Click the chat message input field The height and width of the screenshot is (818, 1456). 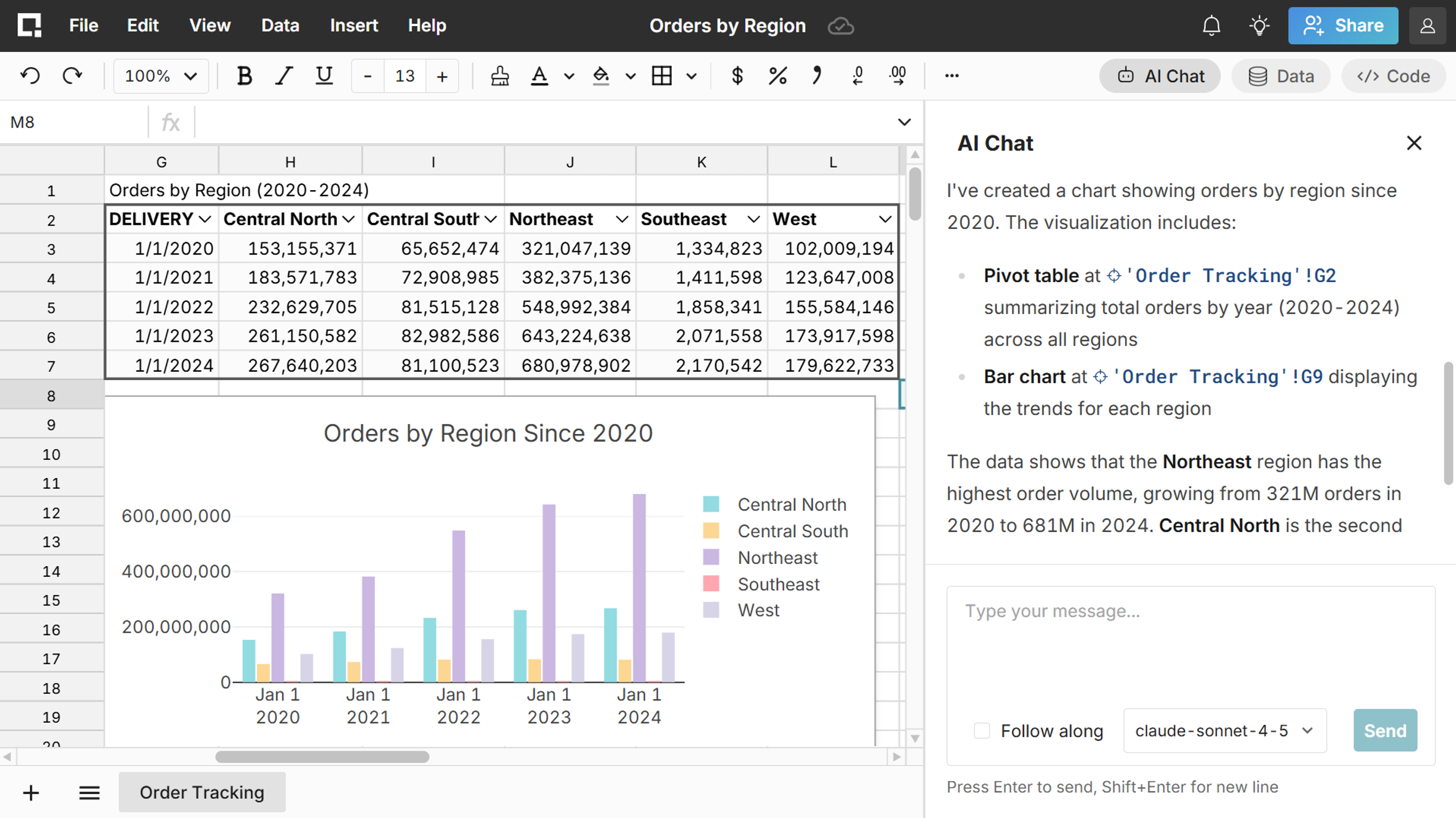[1190, 645]
